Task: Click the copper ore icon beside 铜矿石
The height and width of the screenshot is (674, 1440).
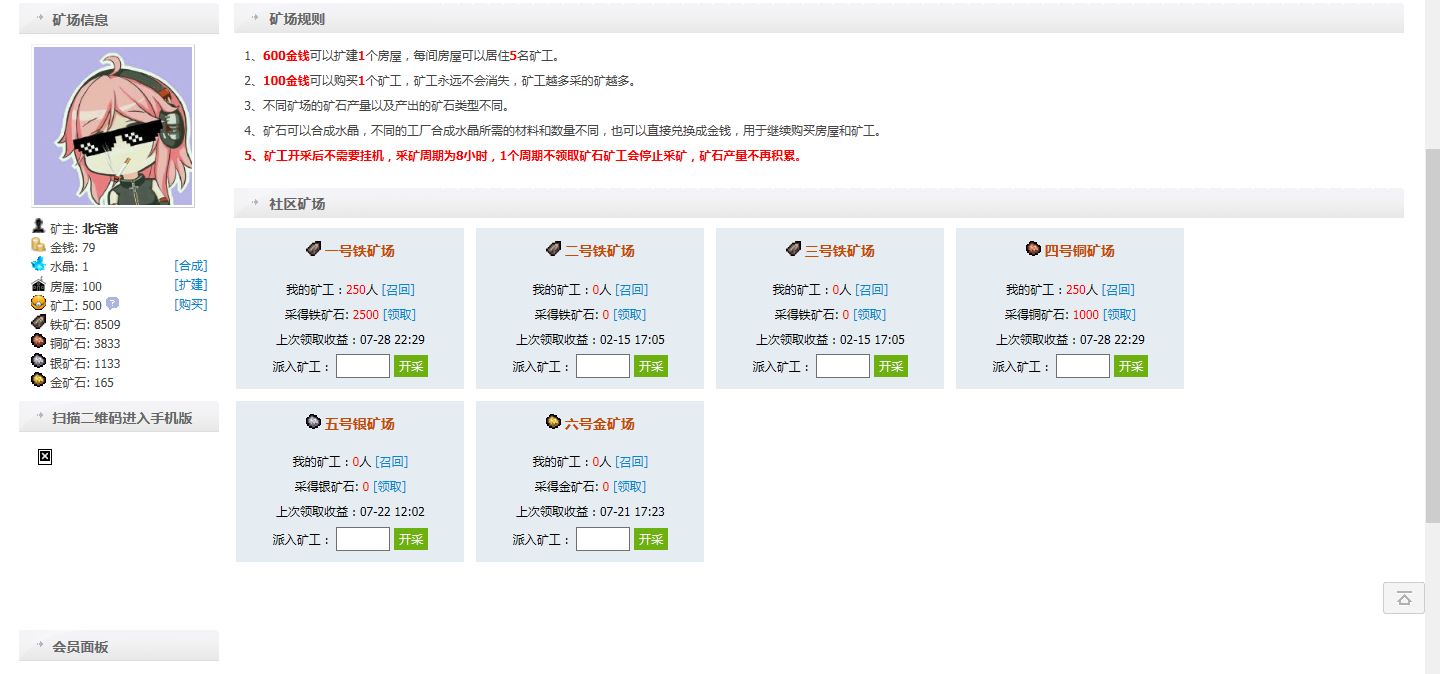Action: coord(38,342)
